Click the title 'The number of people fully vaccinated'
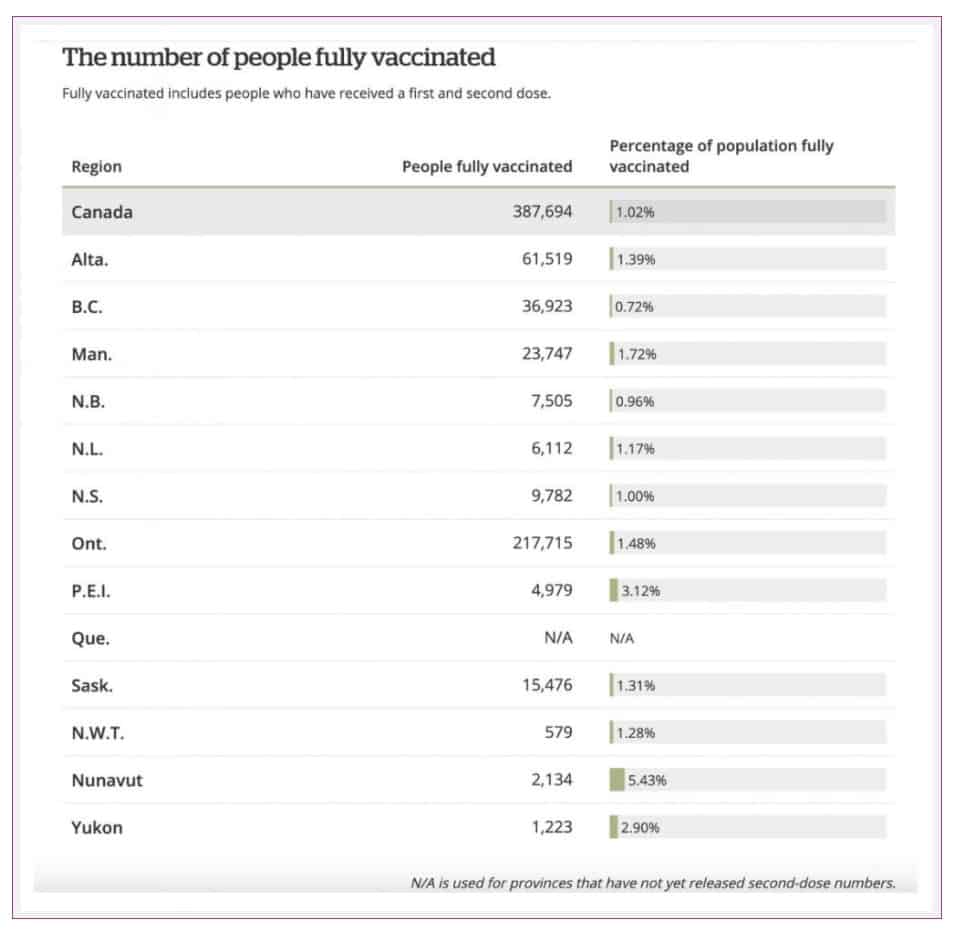The width and height of the screenshot is (956, 929). point(279,57)
